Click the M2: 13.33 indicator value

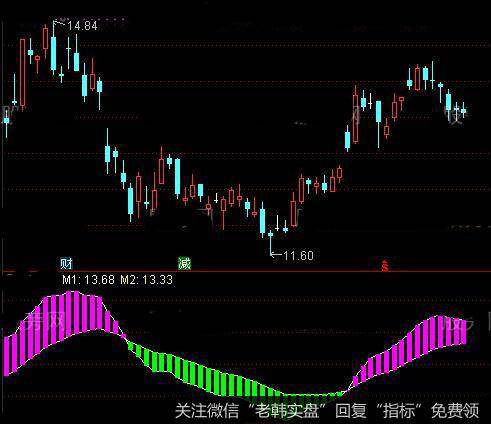point(146,279)
